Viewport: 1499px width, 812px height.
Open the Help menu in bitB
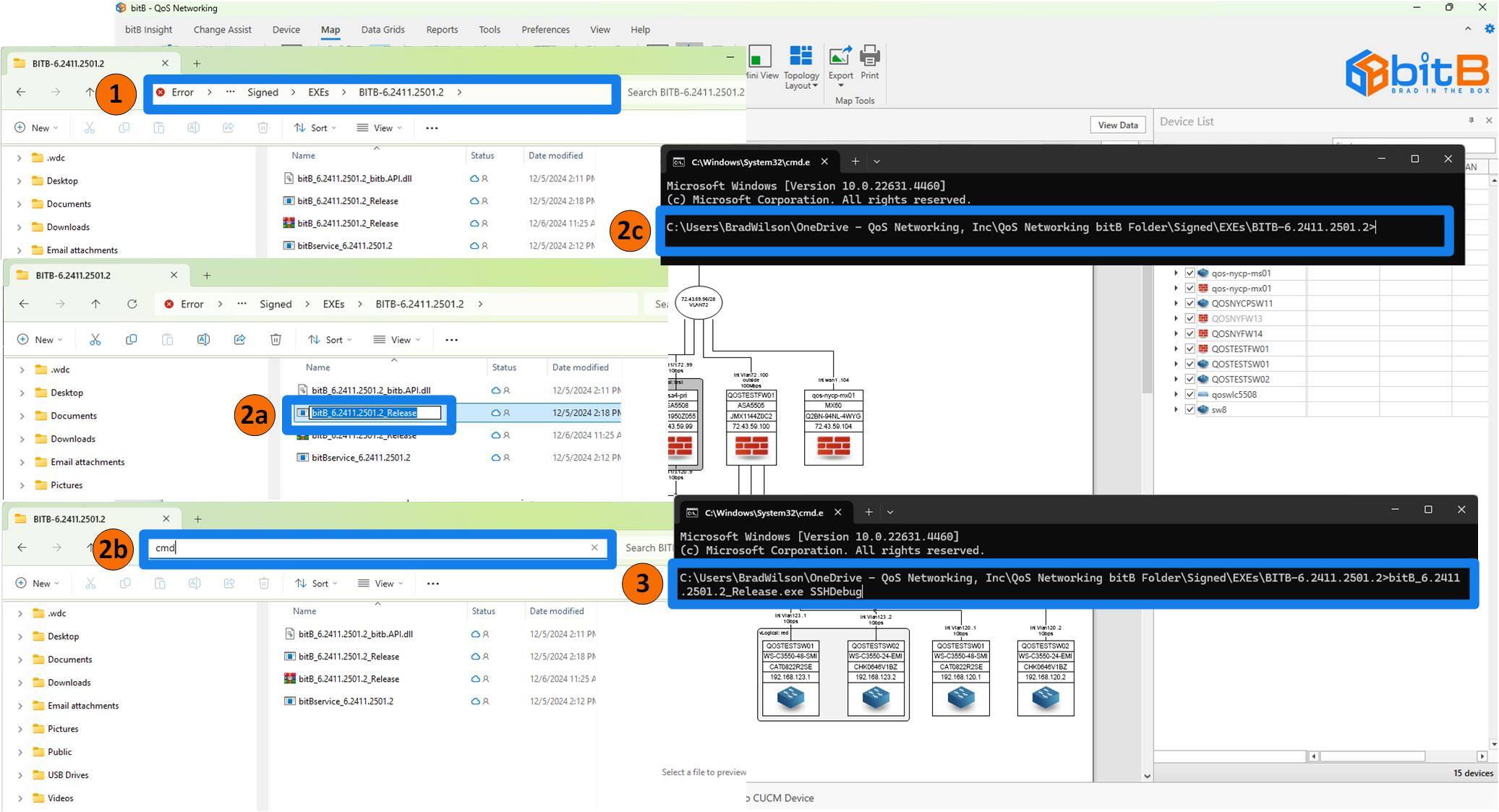[x=640, y=30]
